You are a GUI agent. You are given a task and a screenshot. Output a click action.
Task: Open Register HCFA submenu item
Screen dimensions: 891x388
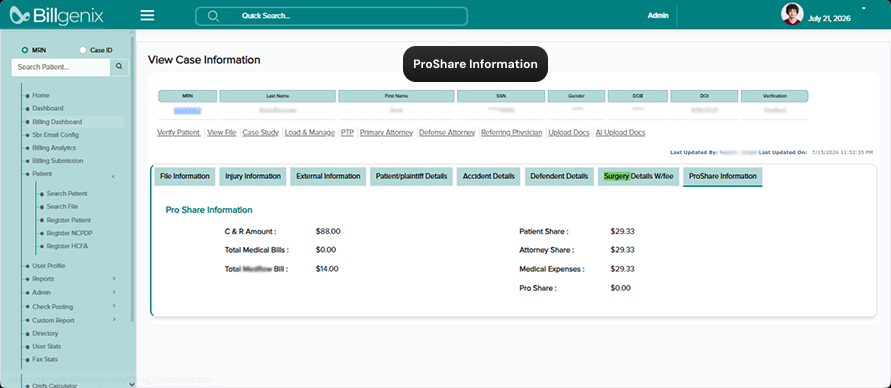(67, 246)
